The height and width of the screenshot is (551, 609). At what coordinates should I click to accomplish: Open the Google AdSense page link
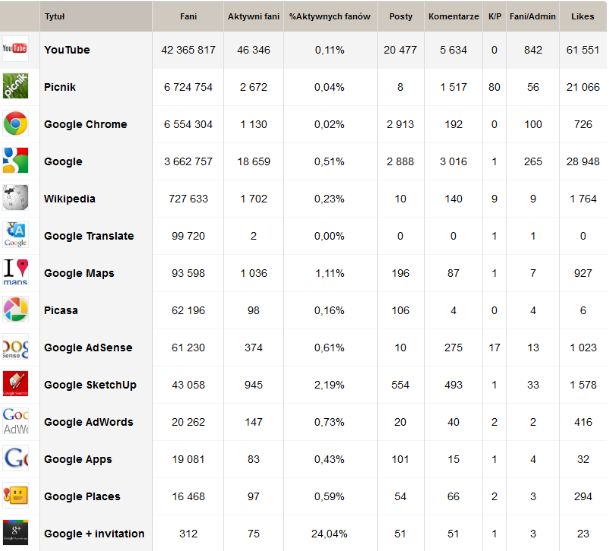pos(87,348)
